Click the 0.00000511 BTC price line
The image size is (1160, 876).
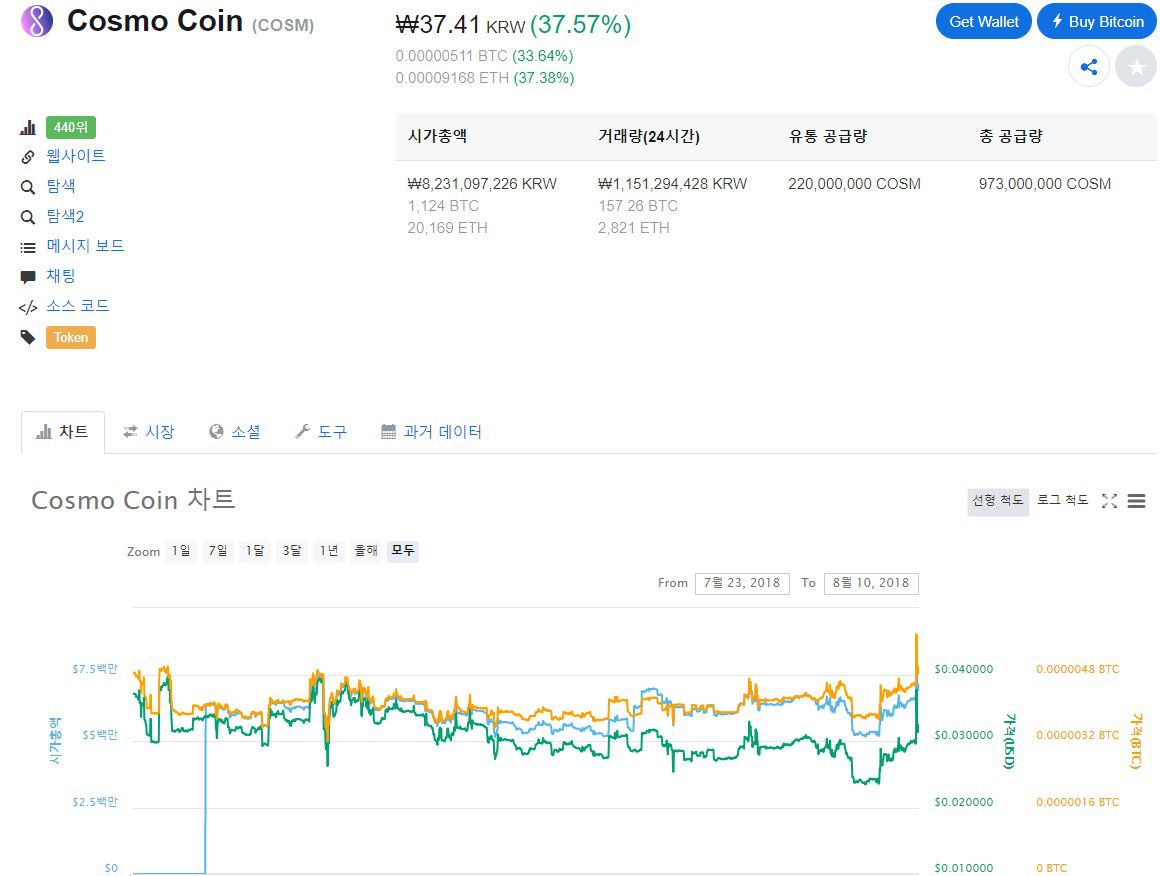coord(451,55)
